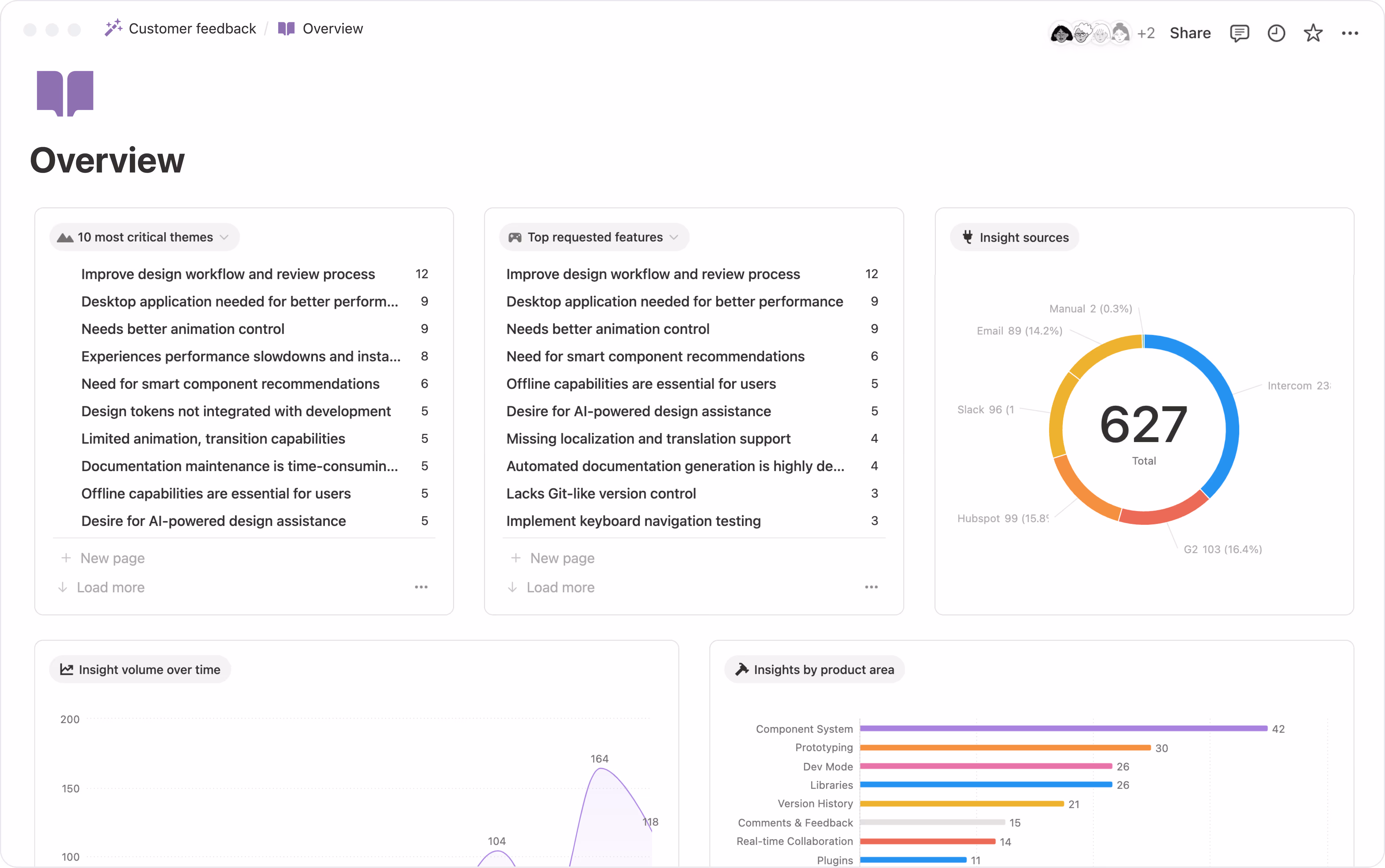Click the Share button
This screenshot has height=868, width=1385.
pos(1190,33)
